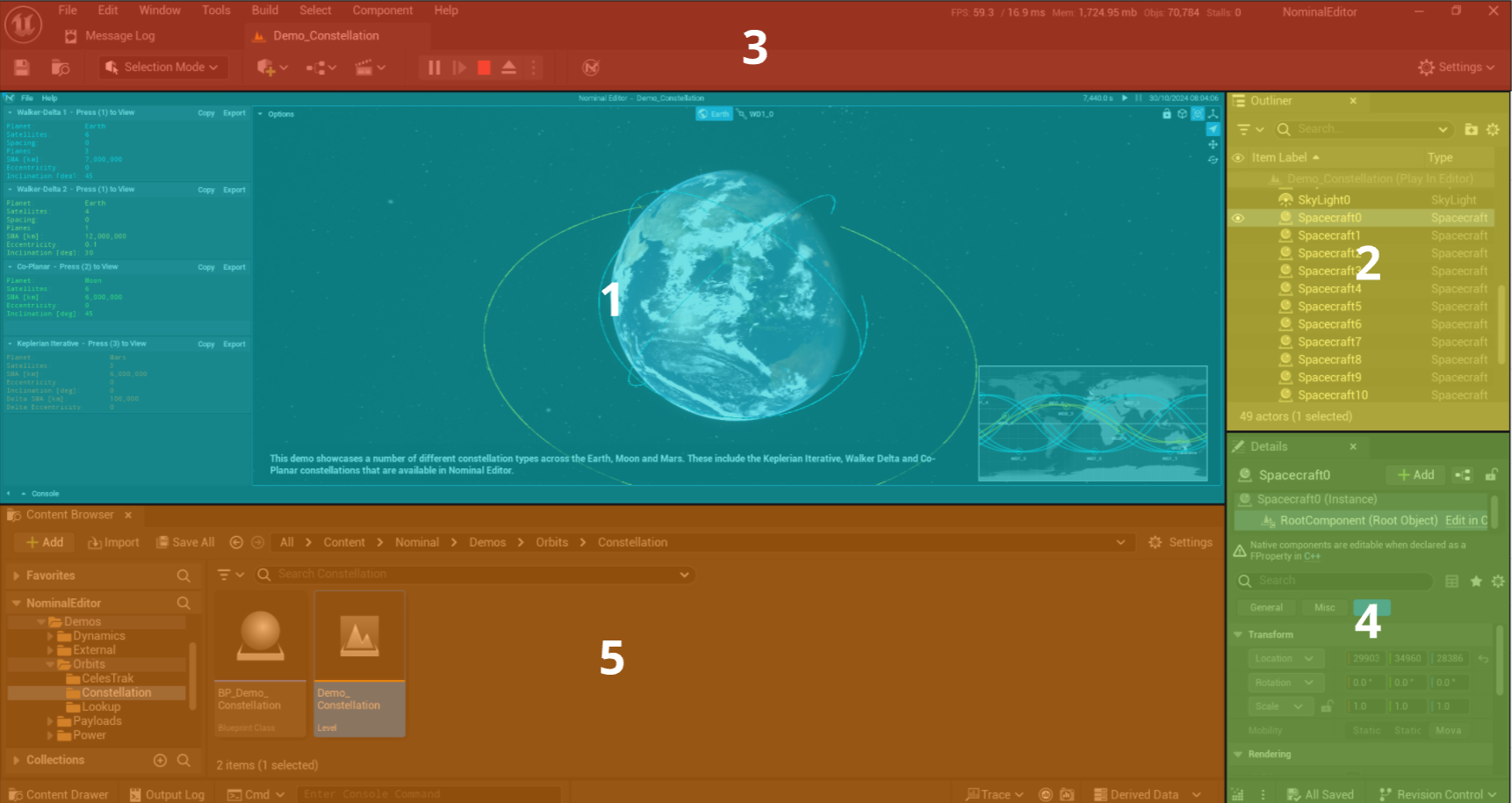
Task: Click the Unreal Engine logo
Action: pos(24,24)
